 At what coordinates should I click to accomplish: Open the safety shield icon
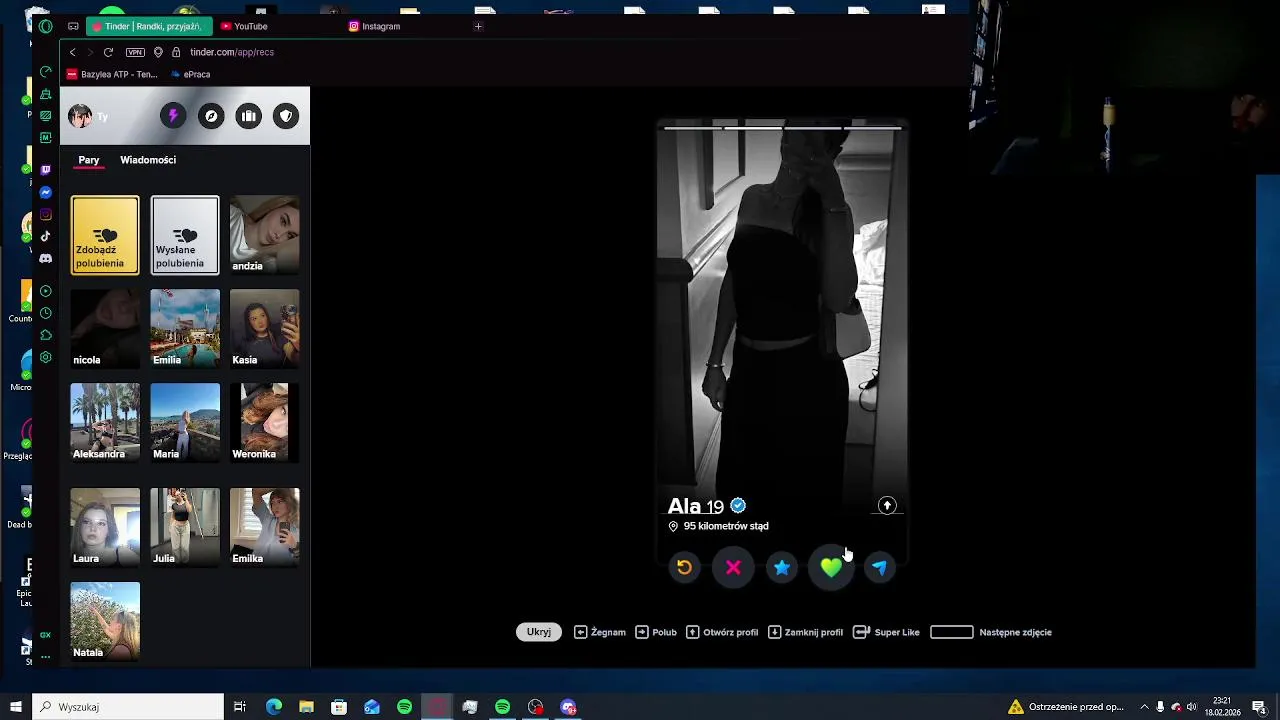tap(286, 116)
